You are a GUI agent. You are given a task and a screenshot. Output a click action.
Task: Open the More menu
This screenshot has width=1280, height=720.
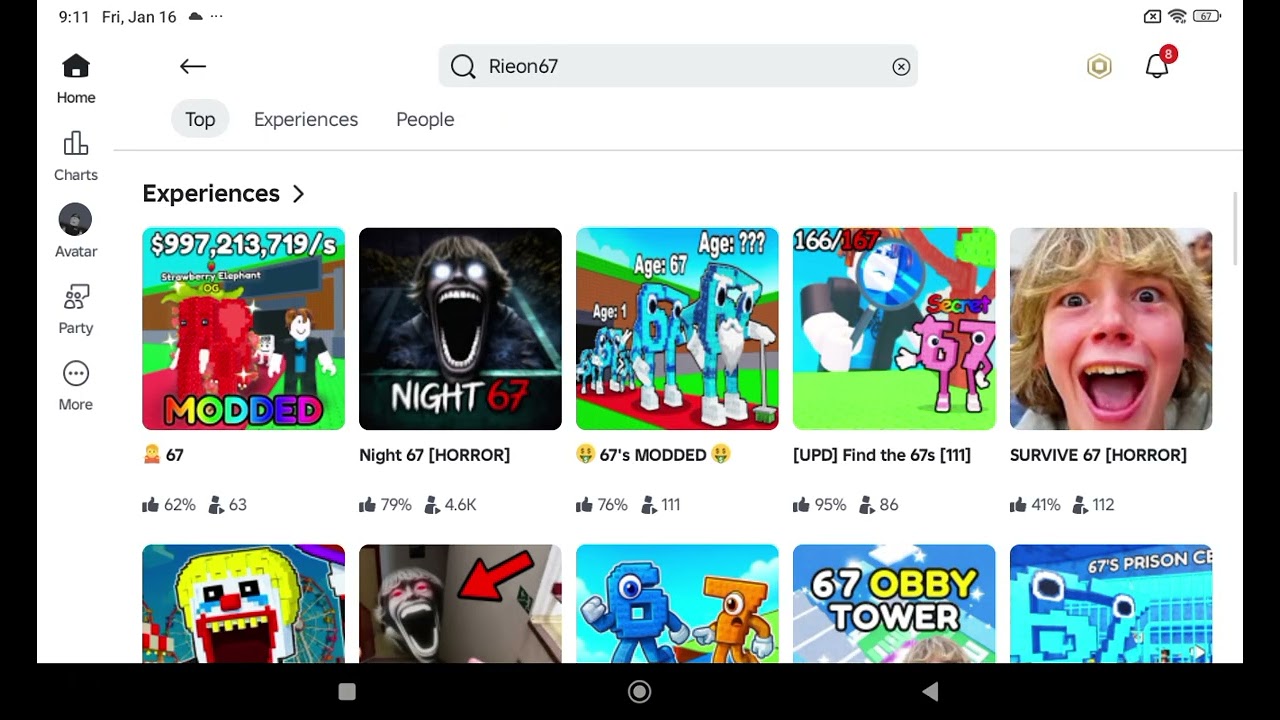[76, 386]
